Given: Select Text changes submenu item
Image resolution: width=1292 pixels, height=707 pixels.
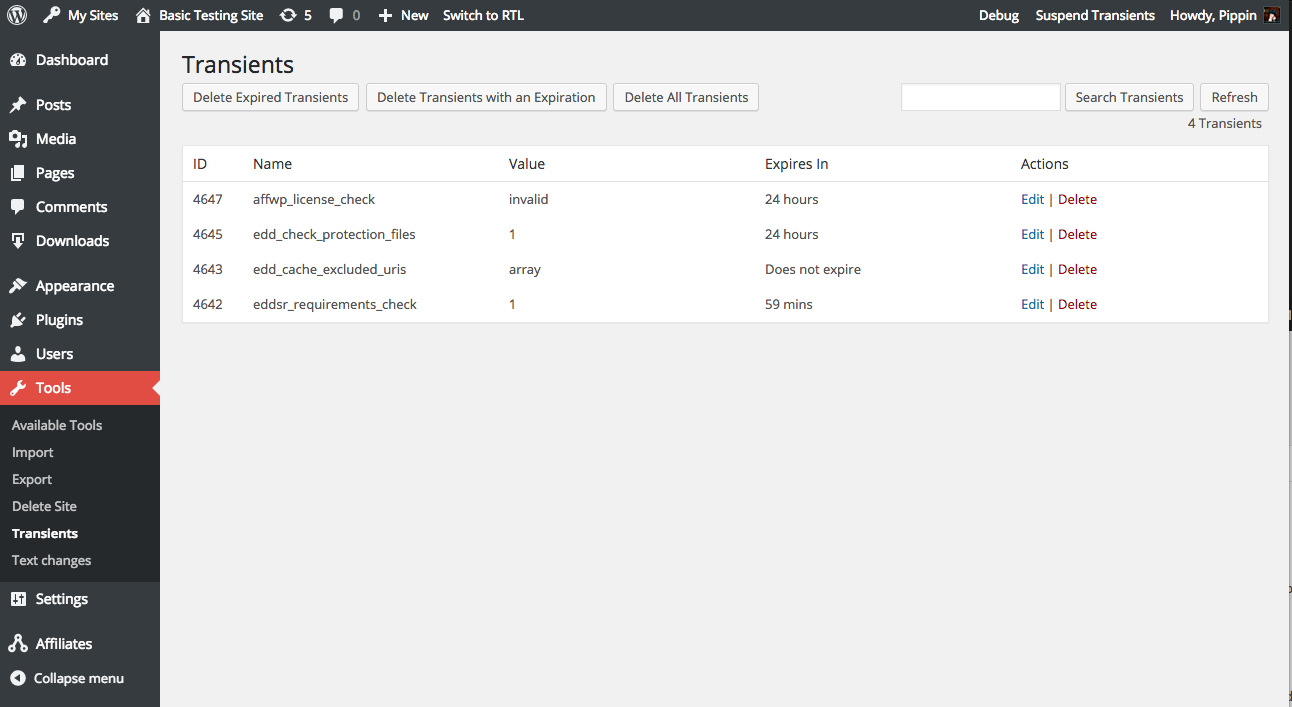Looking at the screenshot, I should (x=51, y=560).
